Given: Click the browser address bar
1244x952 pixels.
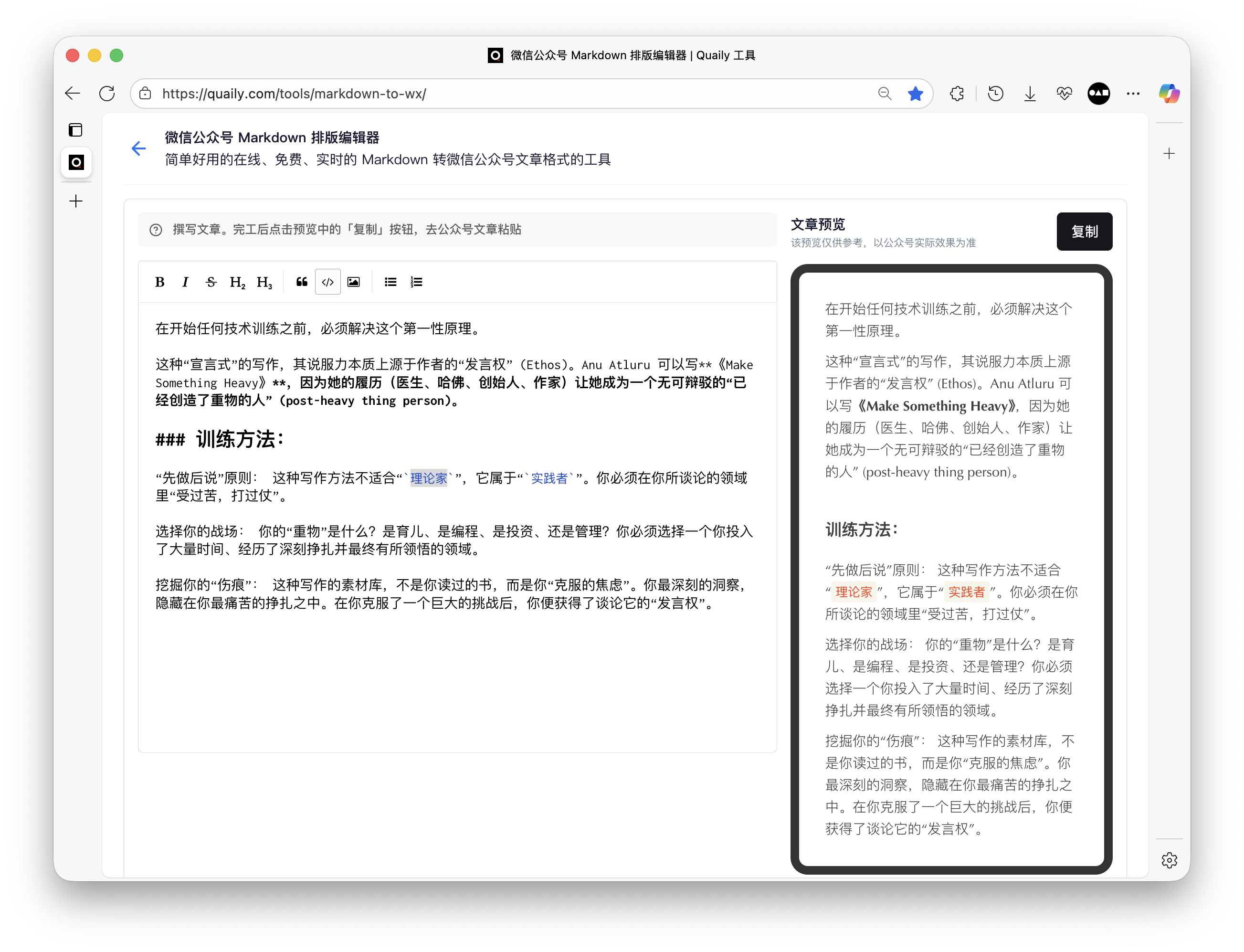Looking at the screenshot, I should click(510, 94).
